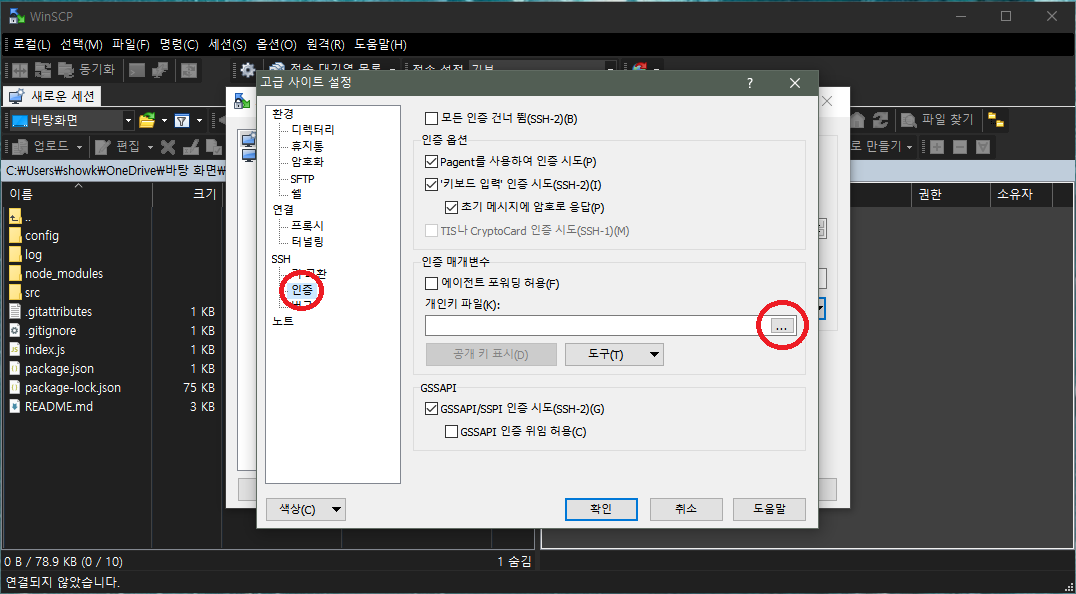Click the 확인 OK button
1076x594 pixels.
pos(601,509)
